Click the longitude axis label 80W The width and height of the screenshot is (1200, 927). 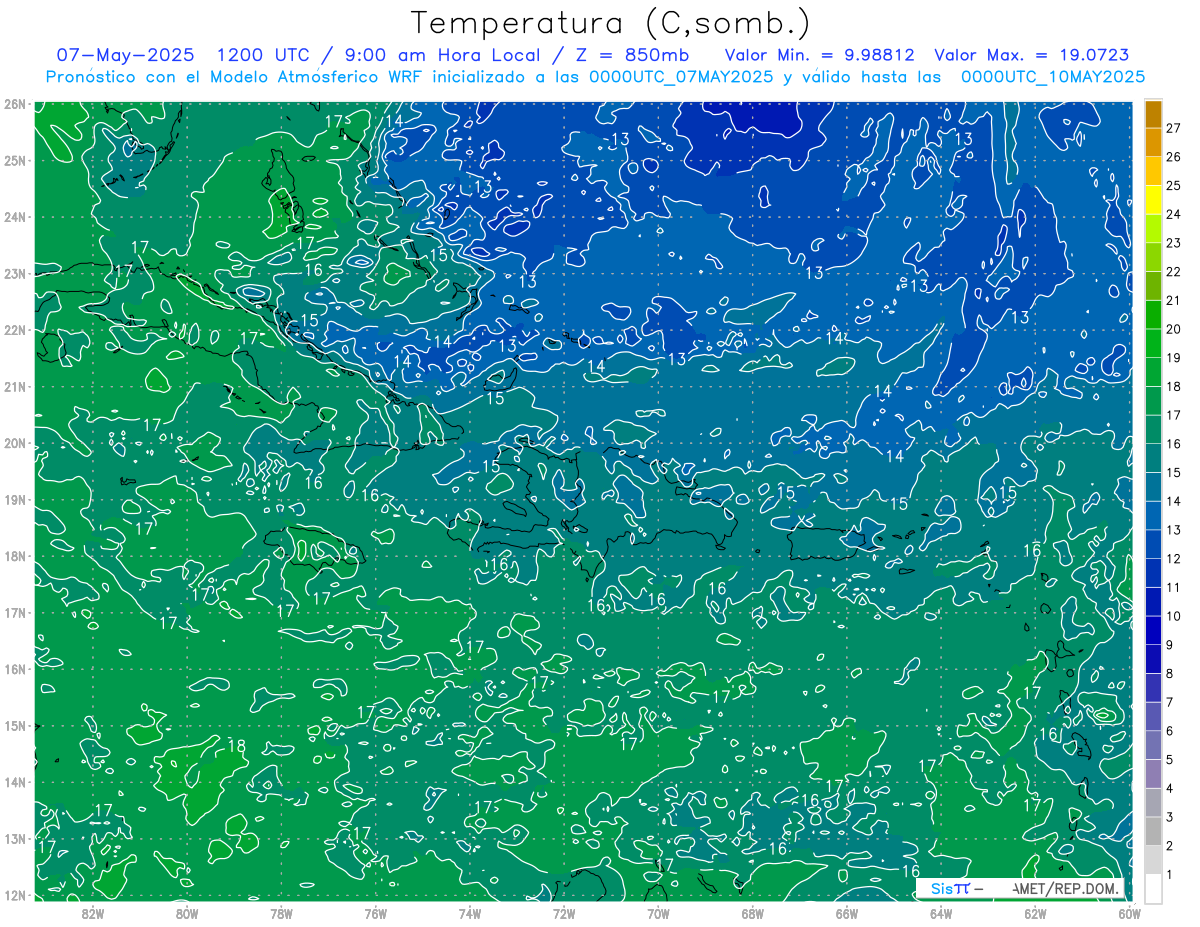coord(186,913)
